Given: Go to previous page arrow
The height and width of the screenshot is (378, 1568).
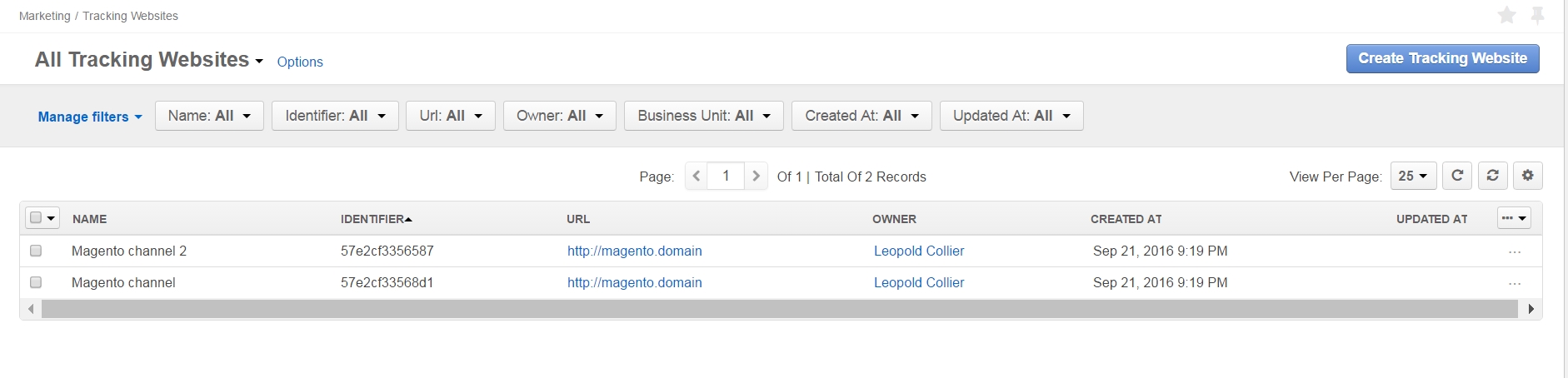Looking at the screenshot, I should [x=697, y=176].
